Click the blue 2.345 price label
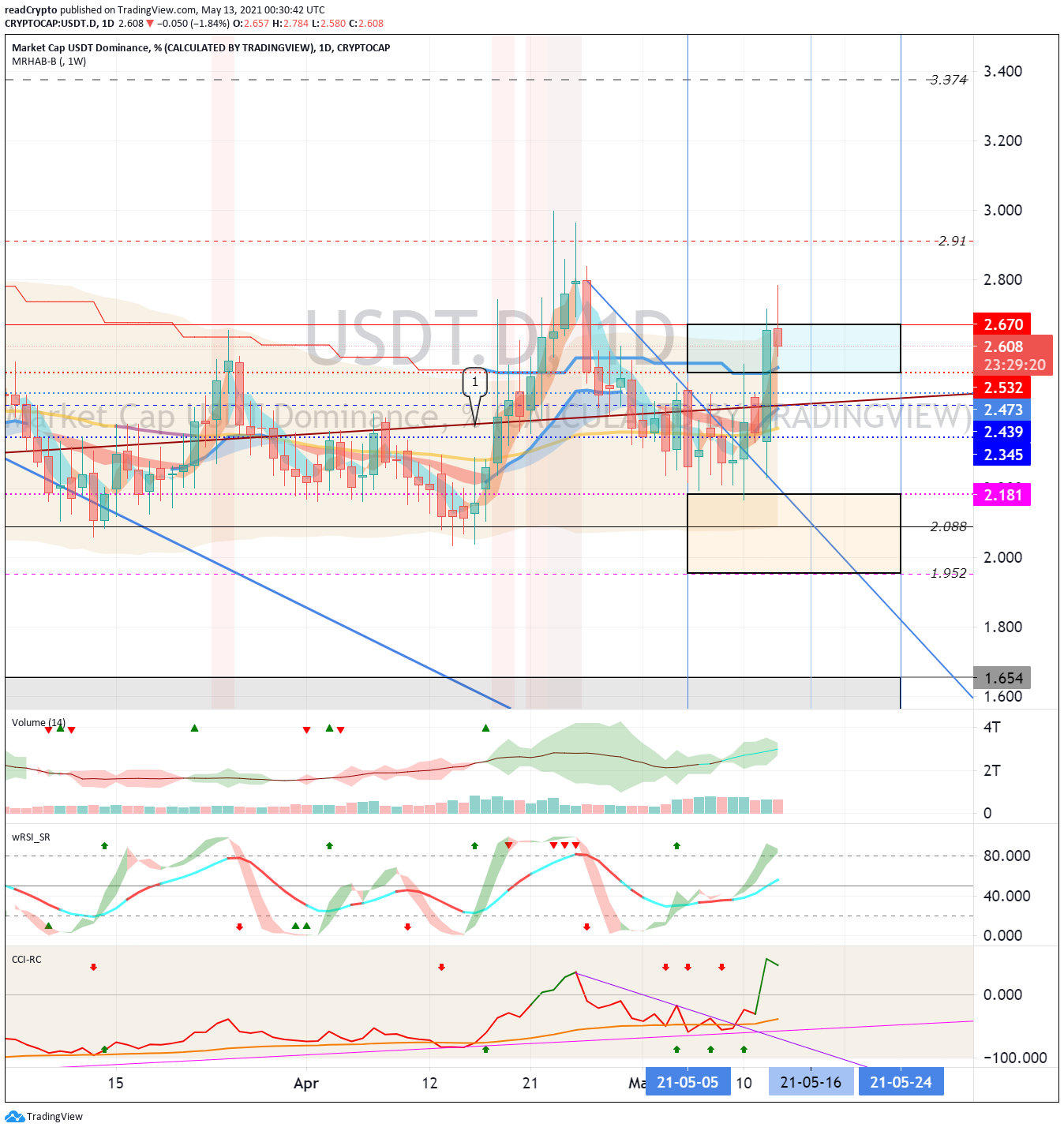 1002,455
